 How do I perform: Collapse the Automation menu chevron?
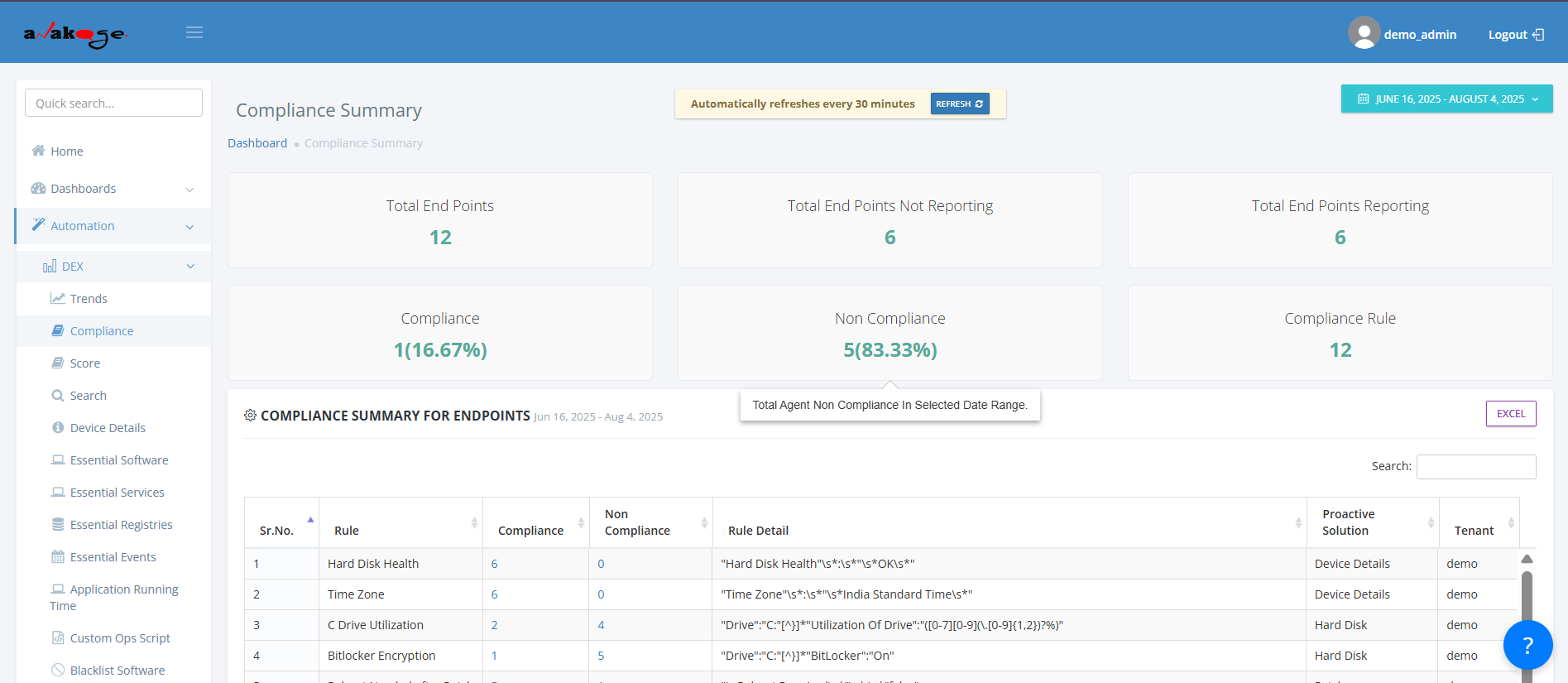point(189,227)
